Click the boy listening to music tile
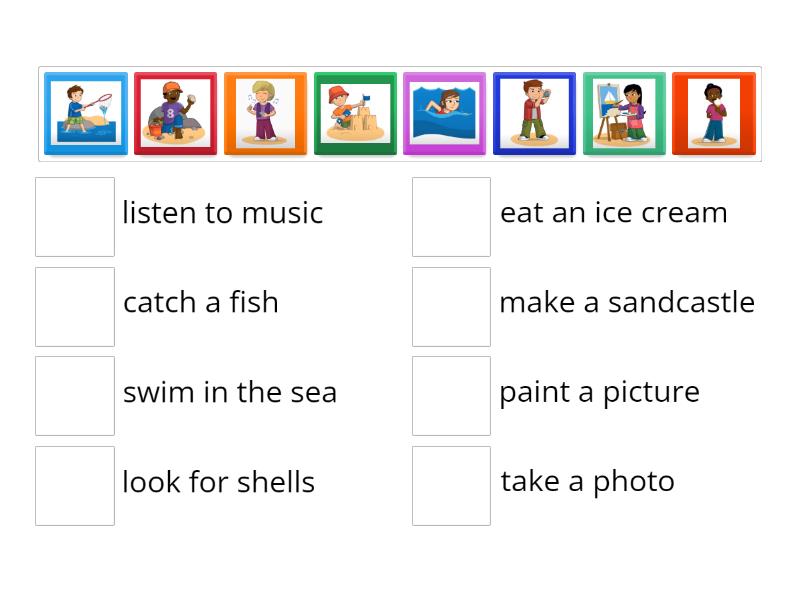The width and height of the screenshot is (800, 600). tap(265, 114)
